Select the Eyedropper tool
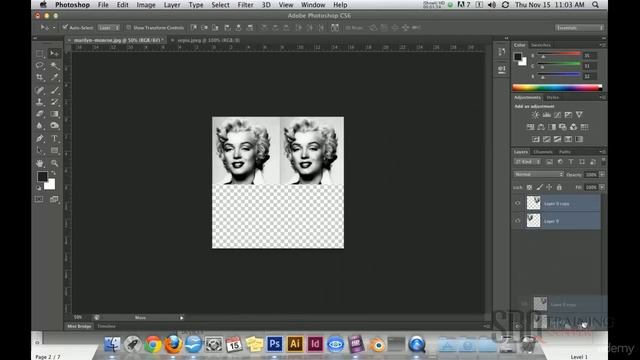This screenshot has height=360, width=640. tap(54, 77)
